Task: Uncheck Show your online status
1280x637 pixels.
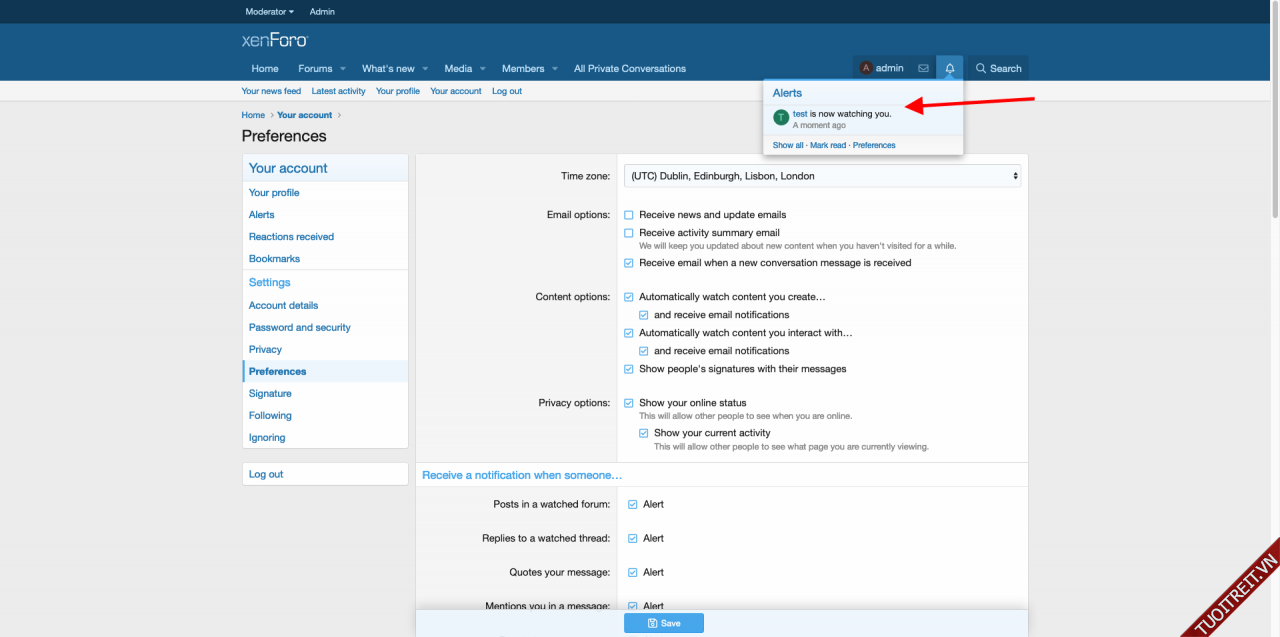Action: [629, 403]
